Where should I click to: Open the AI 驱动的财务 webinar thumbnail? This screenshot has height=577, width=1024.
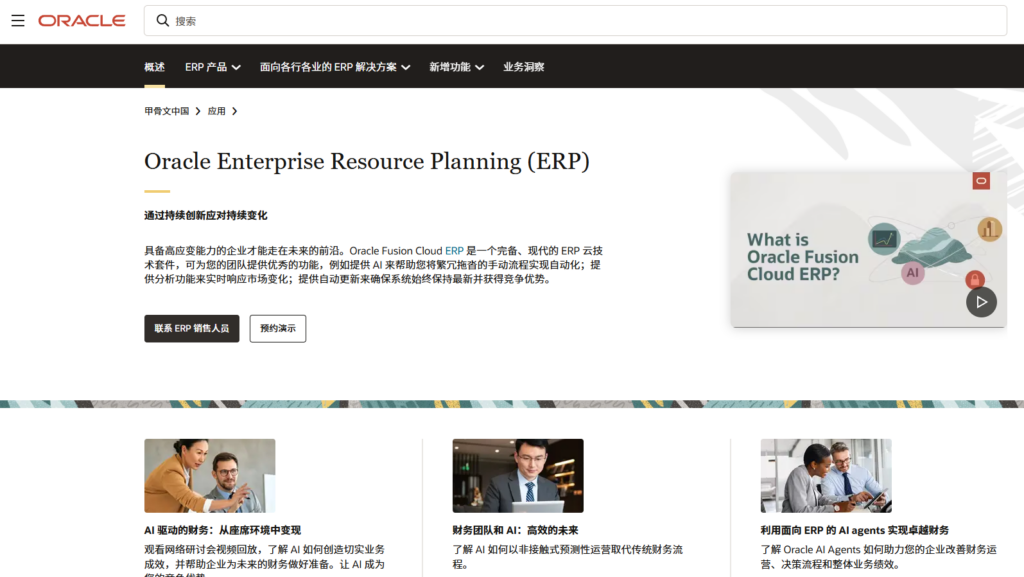point(210,476)
